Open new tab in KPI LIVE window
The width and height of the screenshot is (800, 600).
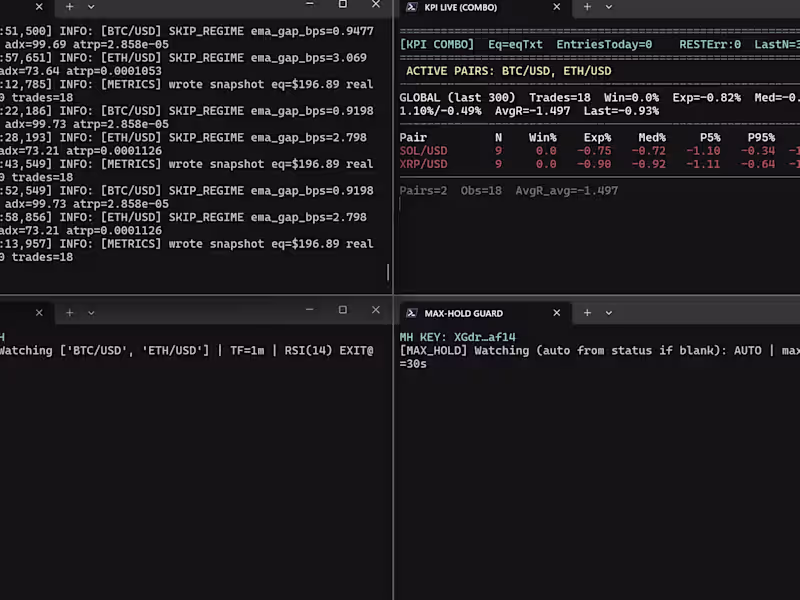tap(587, 7)
